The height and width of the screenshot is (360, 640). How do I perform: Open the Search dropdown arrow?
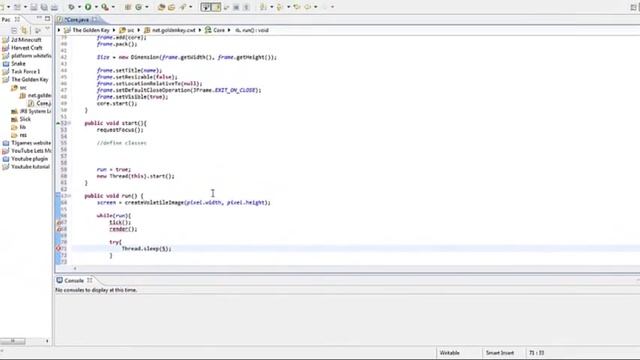point(191,7)
